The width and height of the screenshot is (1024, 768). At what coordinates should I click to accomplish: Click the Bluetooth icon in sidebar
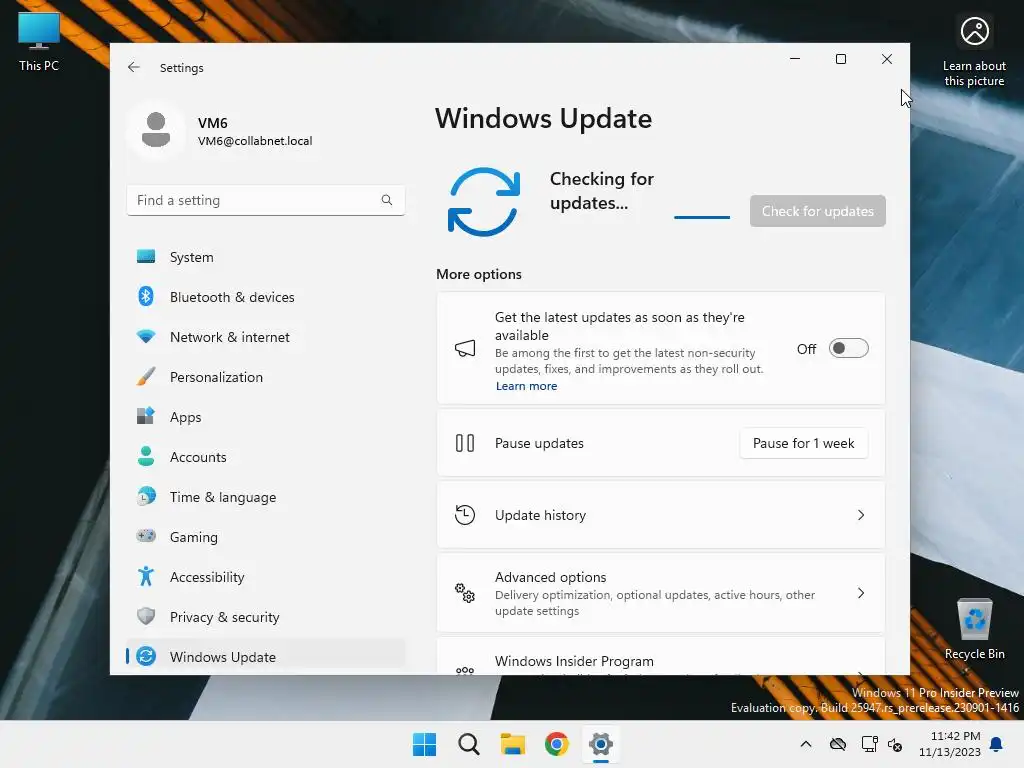pyautogui.click(x=146, y=296)
